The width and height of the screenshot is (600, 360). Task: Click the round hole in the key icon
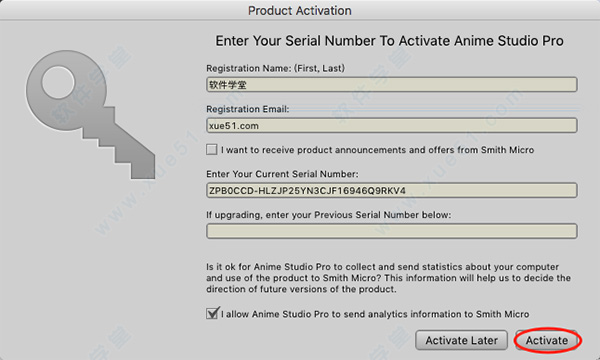58,83
